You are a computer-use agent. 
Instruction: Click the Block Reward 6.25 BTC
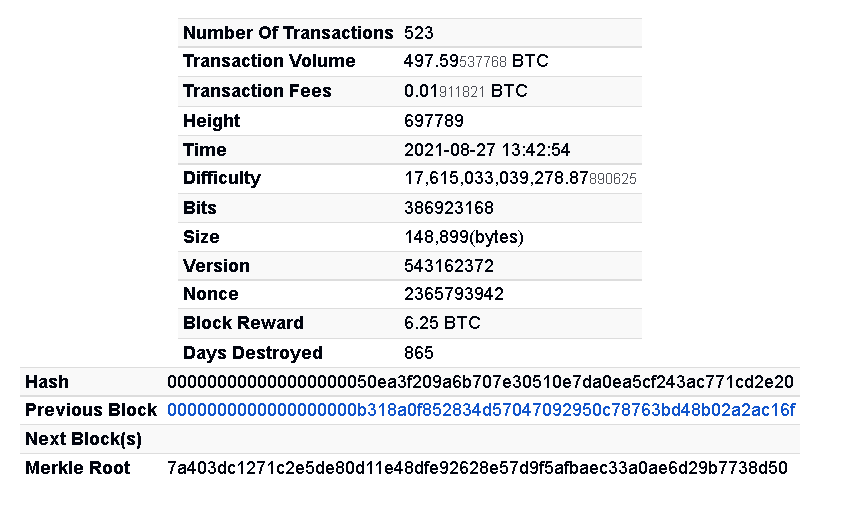(x=442, y=323)
